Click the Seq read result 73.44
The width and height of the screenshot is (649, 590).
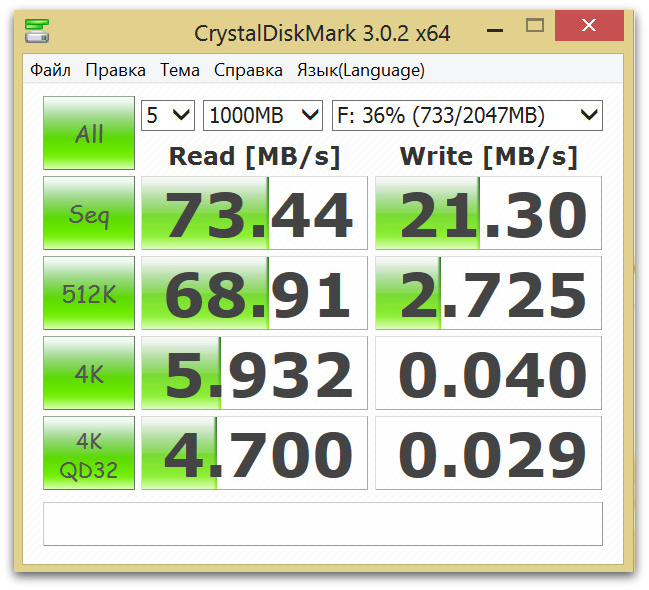click(255, 213)
